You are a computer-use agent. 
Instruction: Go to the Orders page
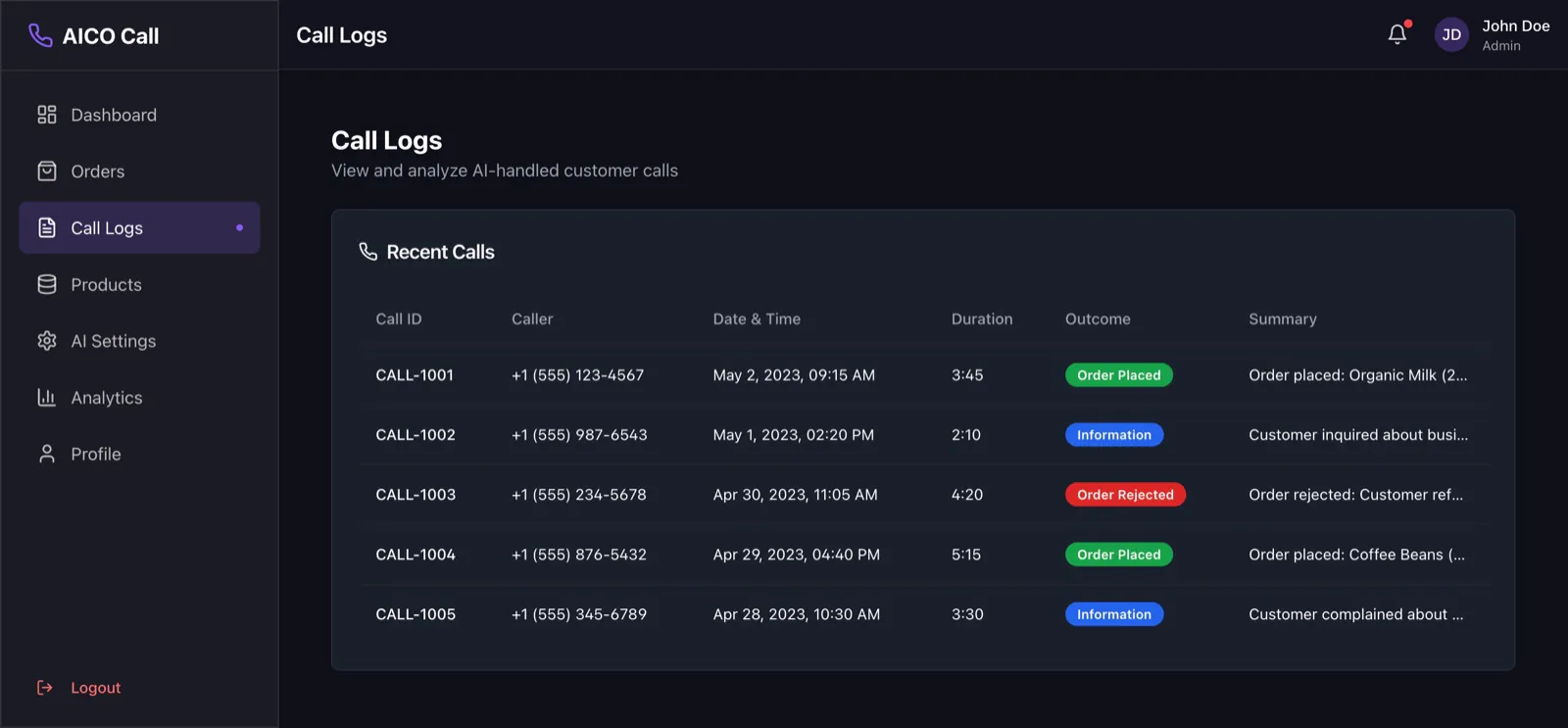point(139,171)
